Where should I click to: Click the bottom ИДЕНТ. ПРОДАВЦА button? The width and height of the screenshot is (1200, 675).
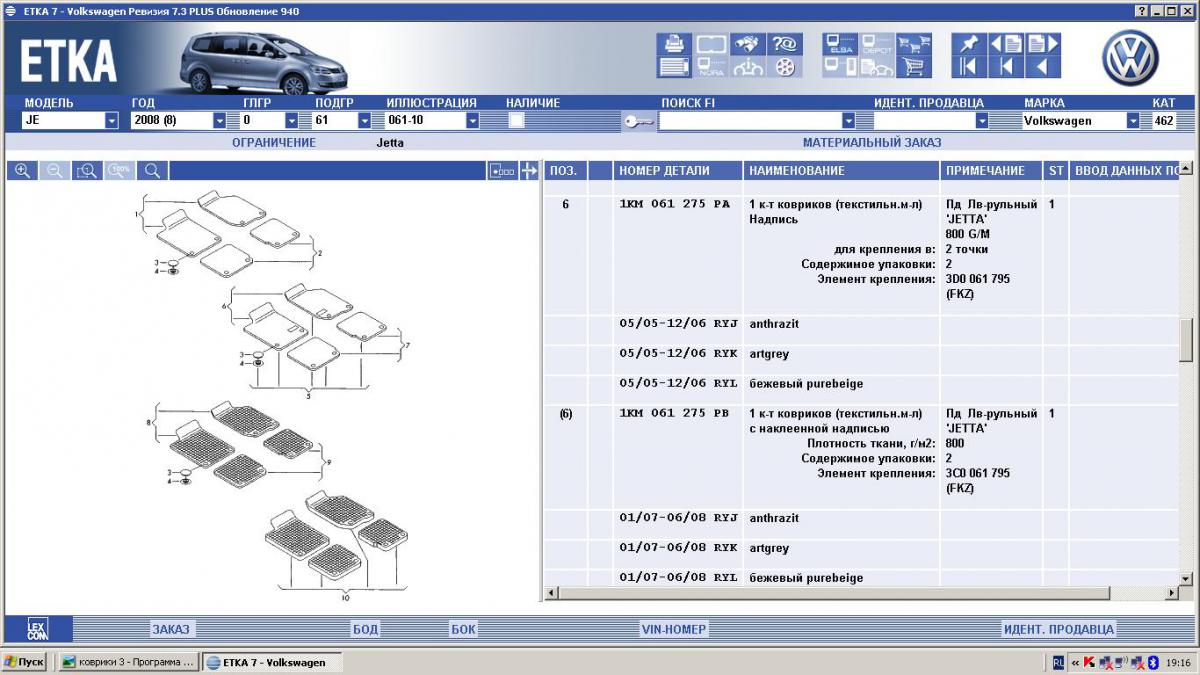tap(1058, 629)
